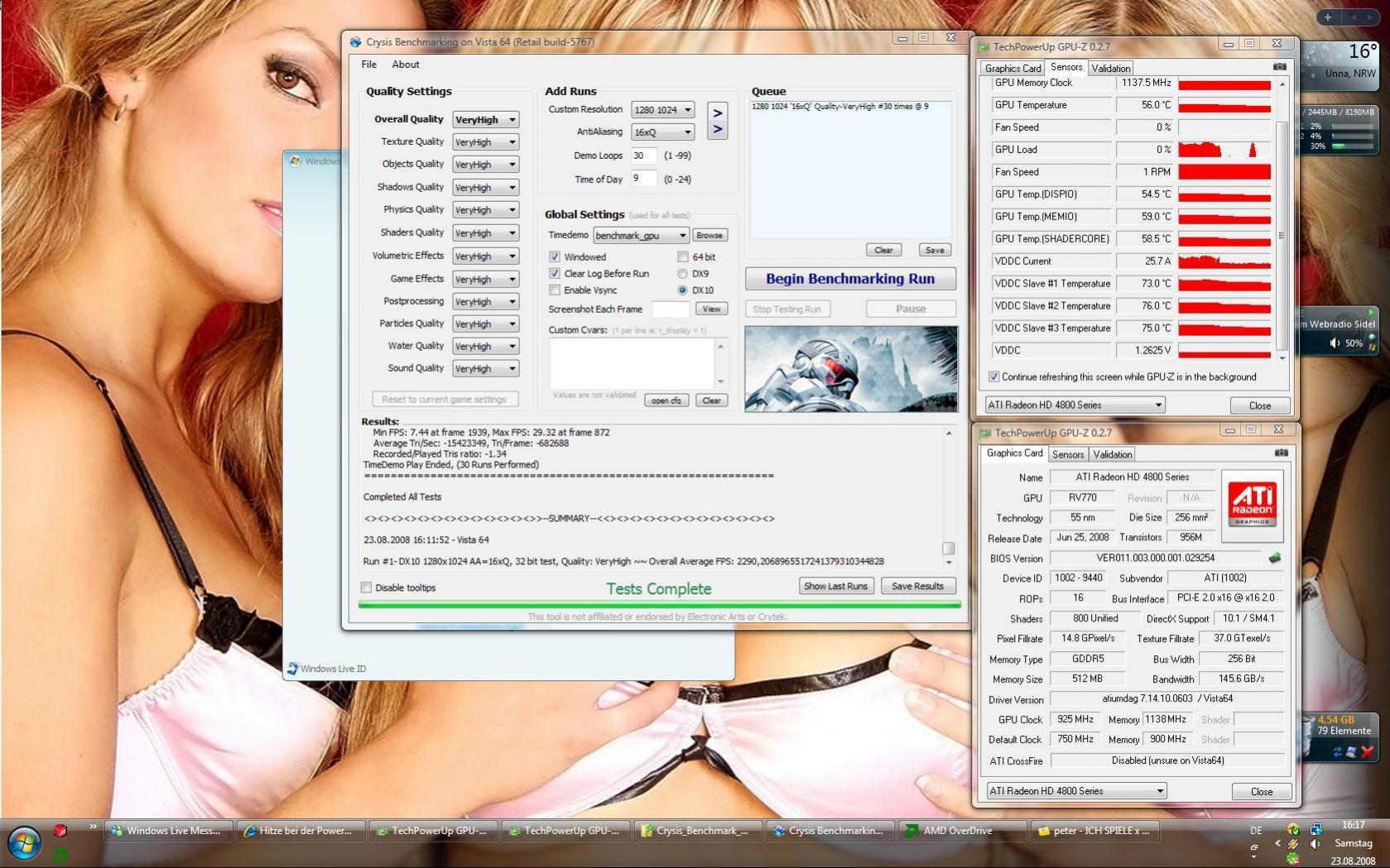1390x868 pixels.
Task: Click the network icon in the system tray
Action: click(1315, 828)
